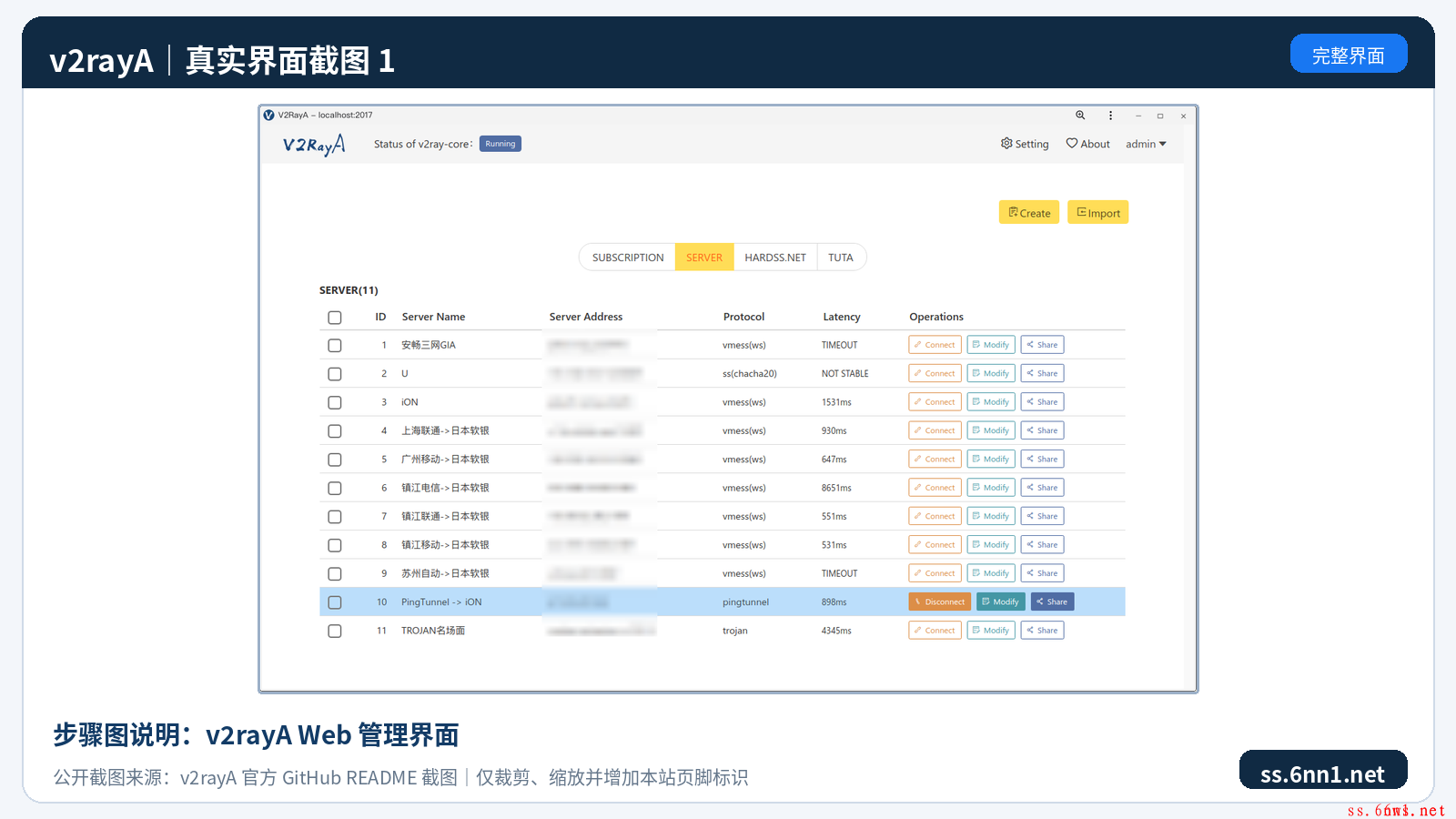The image size is (1456, 819).
Task: Toggle the select-all checkbox in table header
Action: point(335,318)
